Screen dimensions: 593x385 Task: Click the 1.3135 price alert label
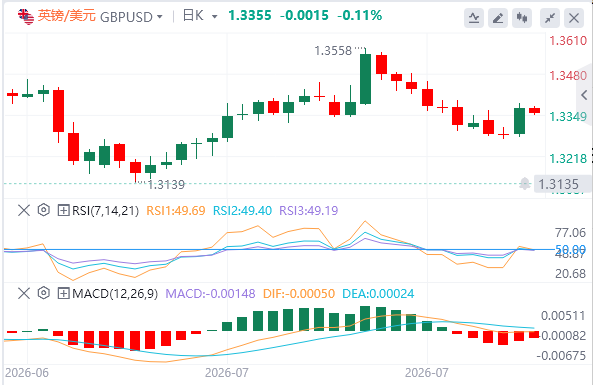pos(558,184)
